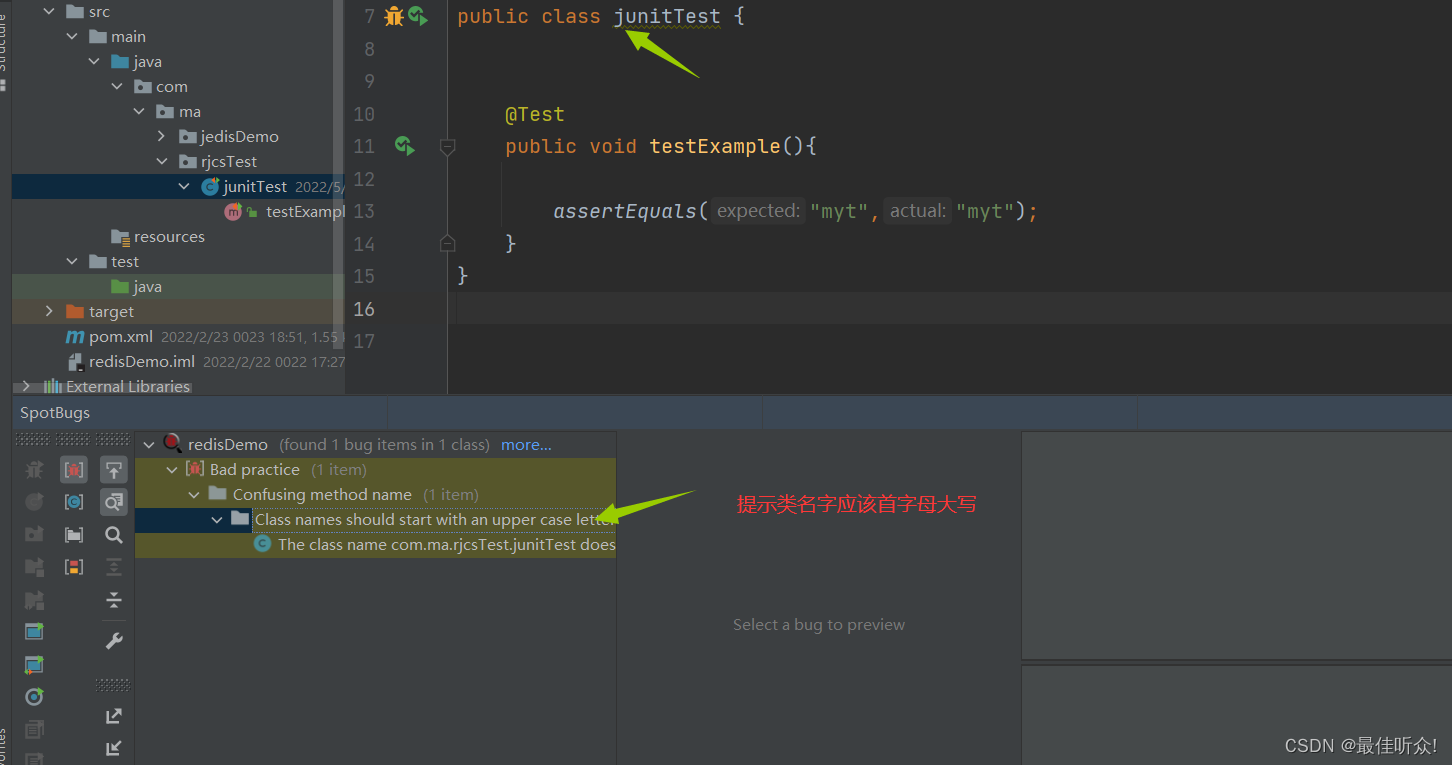Click the 'more...' link in SpotBugs results
This screenshot has height=765, width=1452.
coord(526,444)
